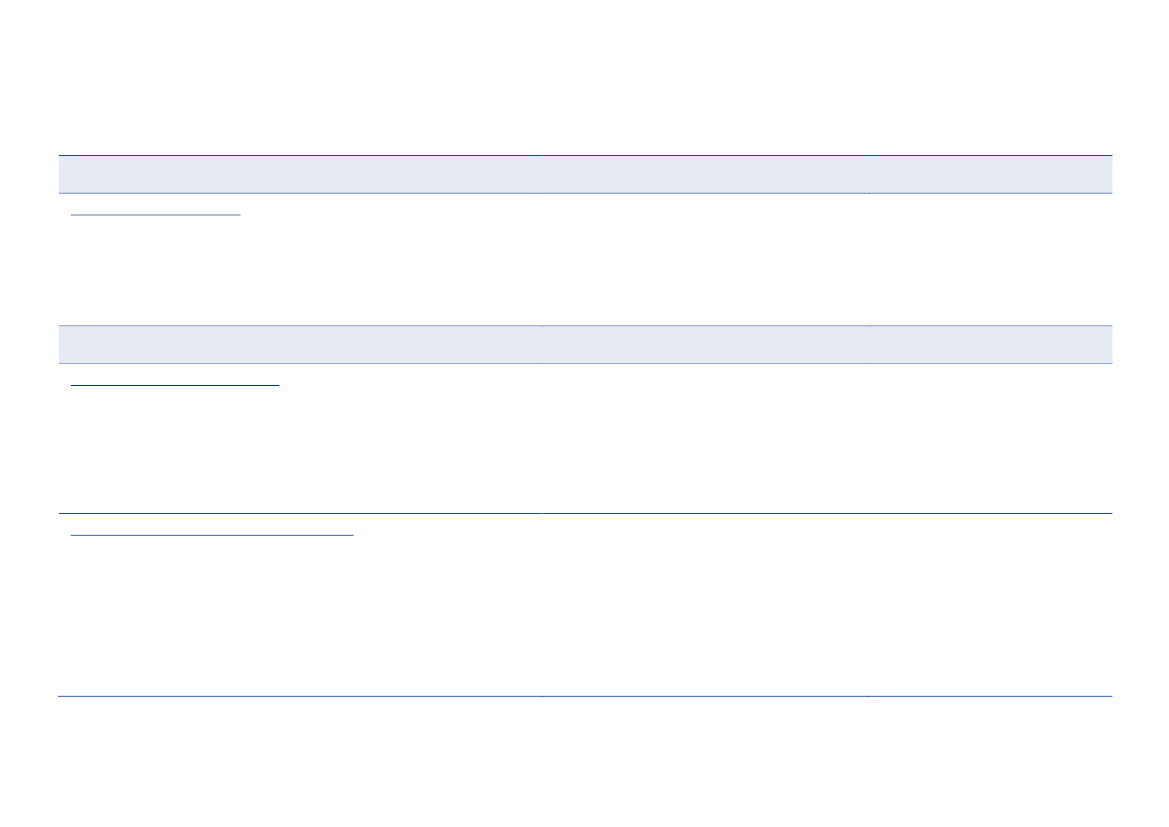1169x827 pixels.
Task: Select the first shaded header row's right cell
Action: [990, 174]
